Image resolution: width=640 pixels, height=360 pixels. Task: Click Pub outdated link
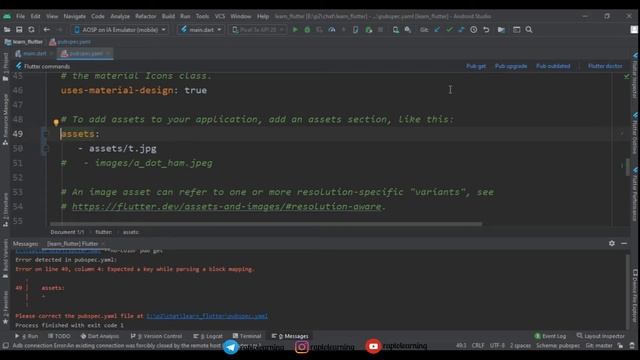pyautogui.click(x=553, y=66)
